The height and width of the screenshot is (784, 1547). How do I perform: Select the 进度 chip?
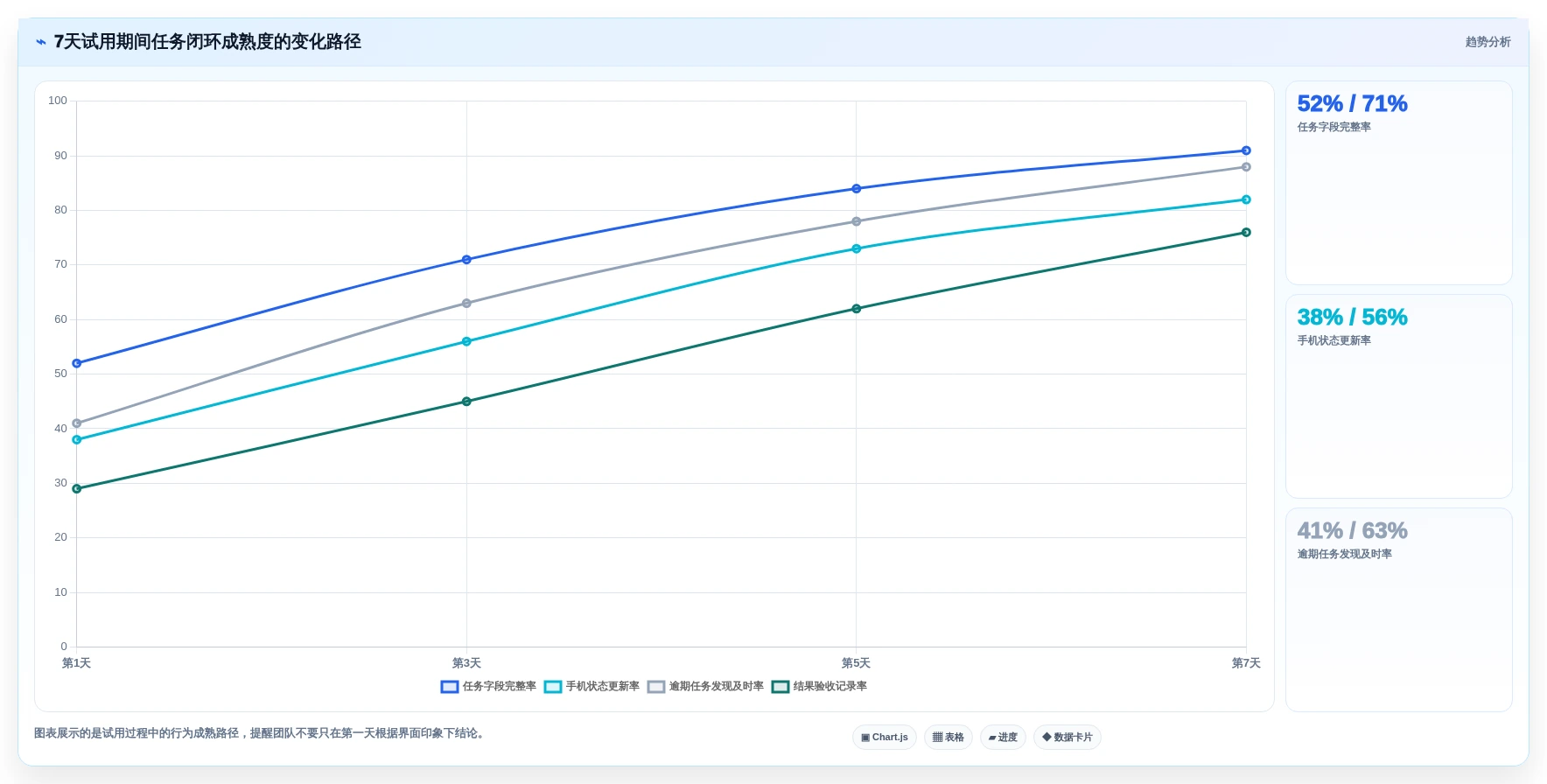click(1003, 738)
